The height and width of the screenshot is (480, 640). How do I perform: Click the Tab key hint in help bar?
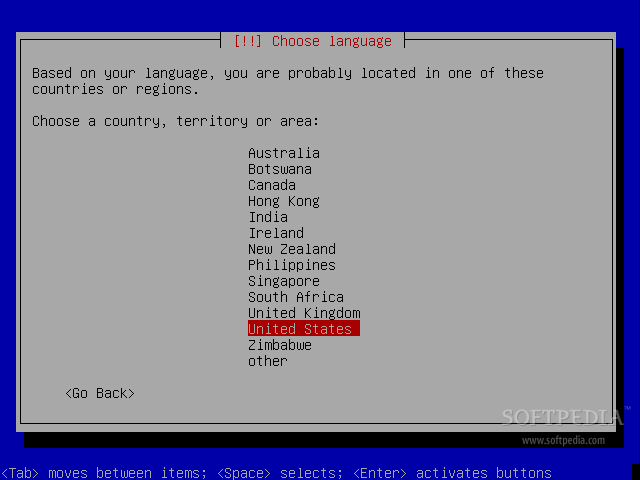click(20, 473)
